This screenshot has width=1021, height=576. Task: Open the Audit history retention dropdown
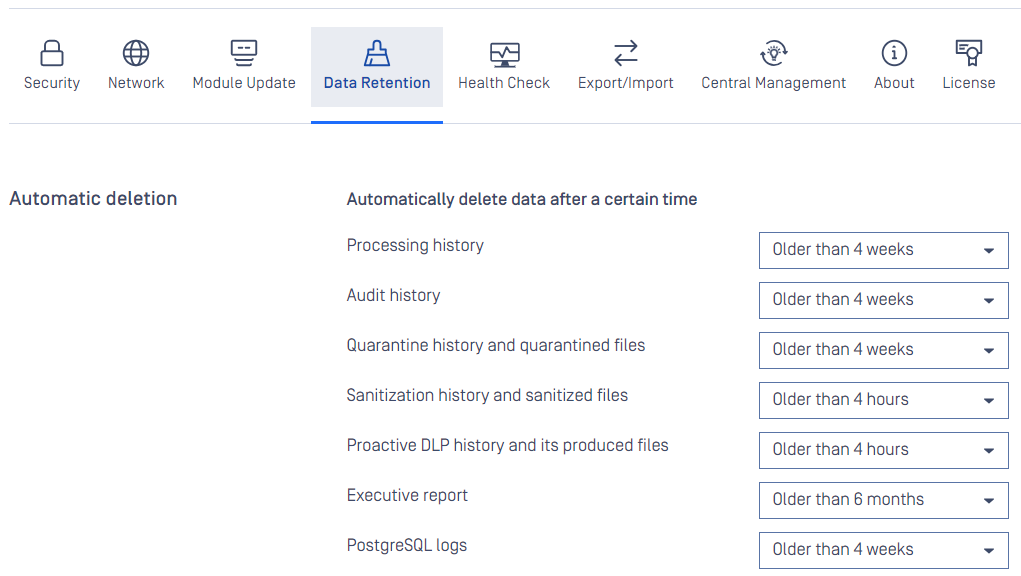884,301
